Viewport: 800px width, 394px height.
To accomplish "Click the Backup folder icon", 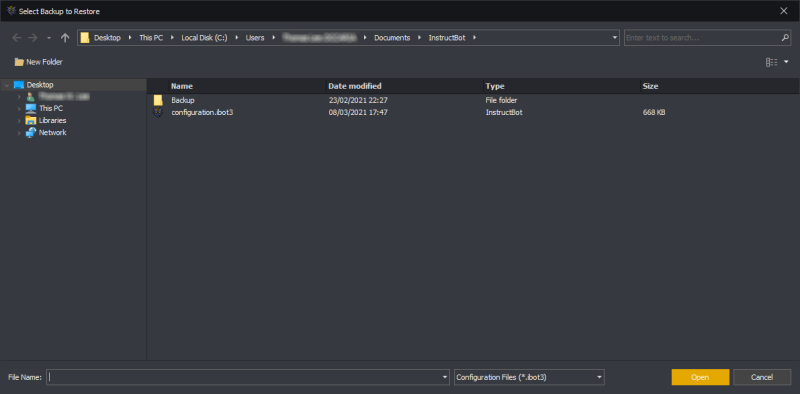I will point(158,100).
